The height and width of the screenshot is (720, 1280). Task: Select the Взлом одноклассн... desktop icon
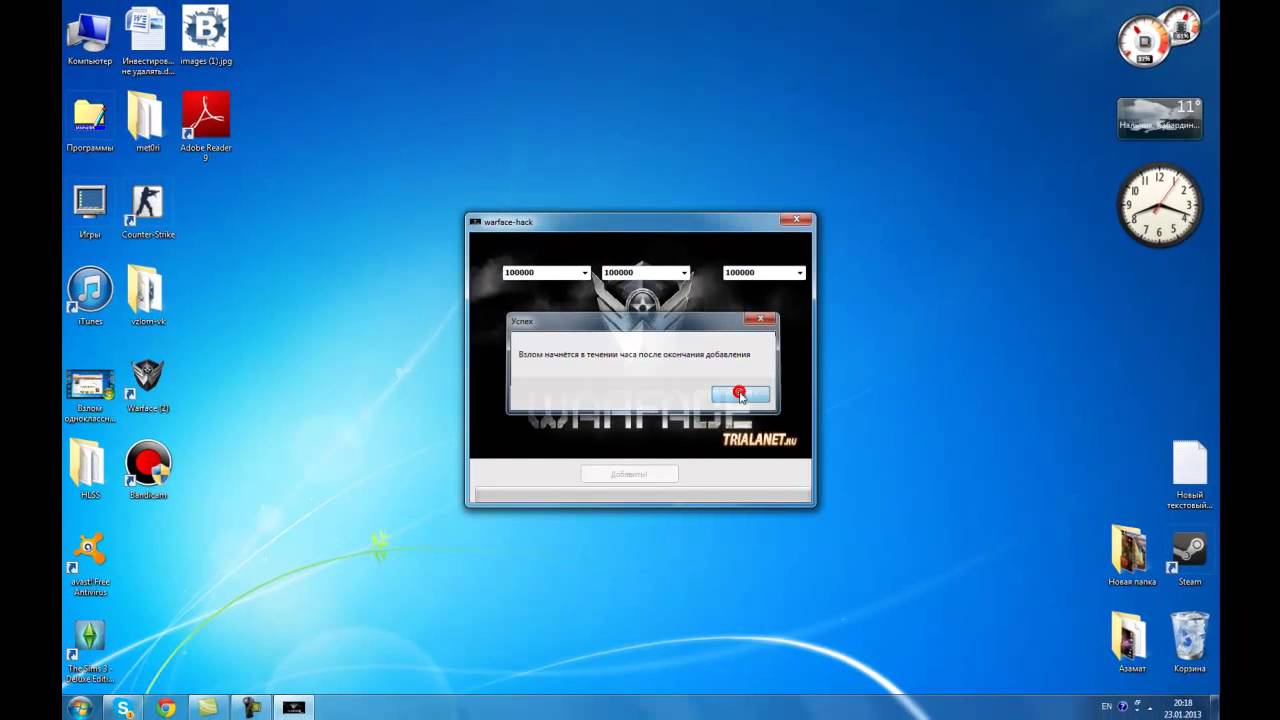pyautogui.click(x=89, y=395)
